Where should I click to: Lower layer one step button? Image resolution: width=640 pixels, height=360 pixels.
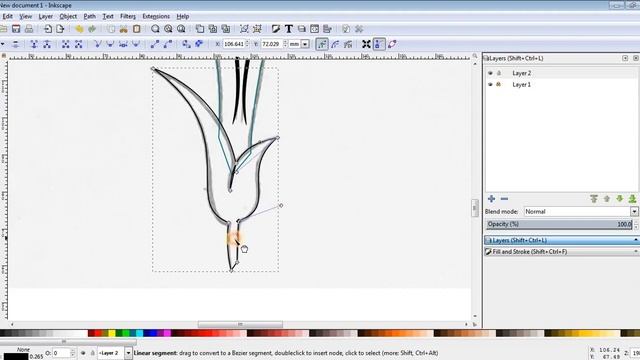[x=620, y=199]
